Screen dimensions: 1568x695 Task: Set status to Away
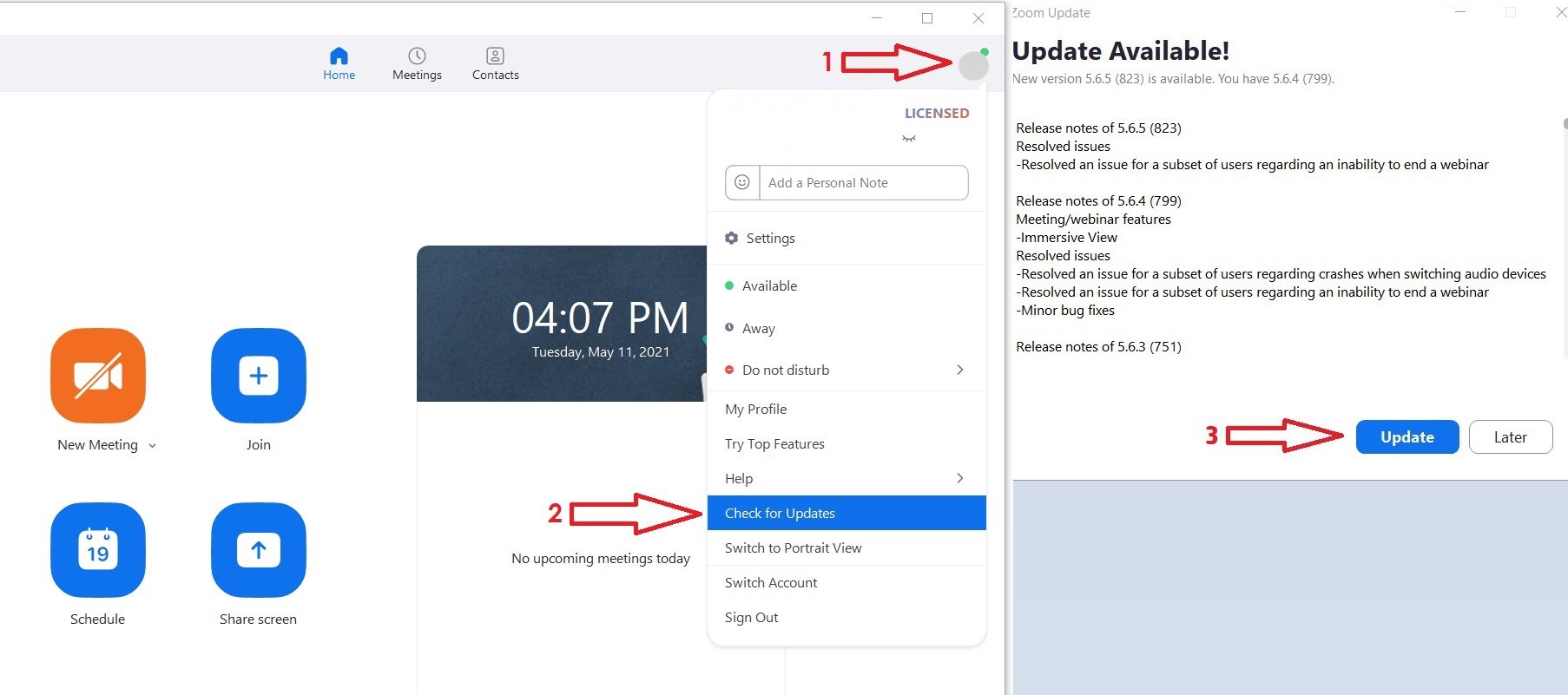[758, 329]
